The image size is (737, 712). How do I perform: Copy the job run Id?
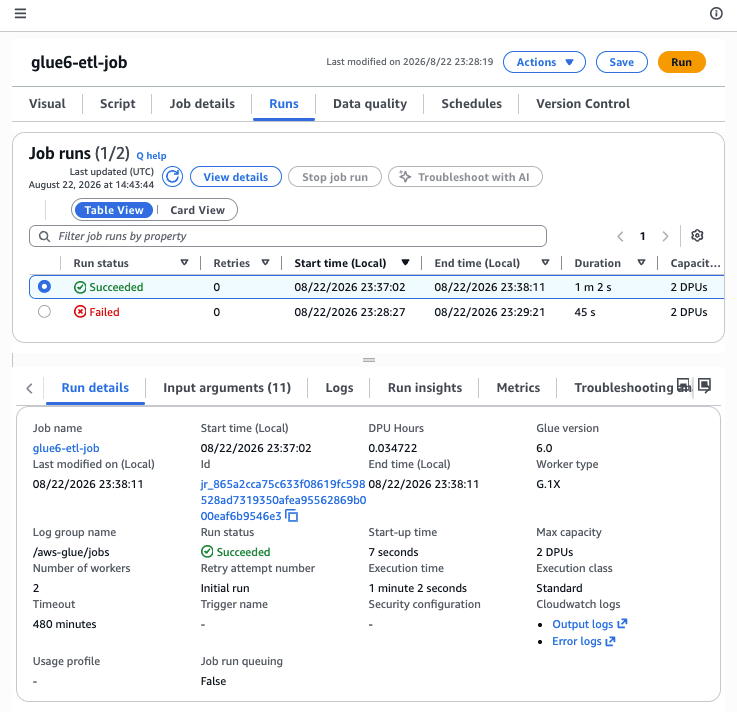coord(292,516)
